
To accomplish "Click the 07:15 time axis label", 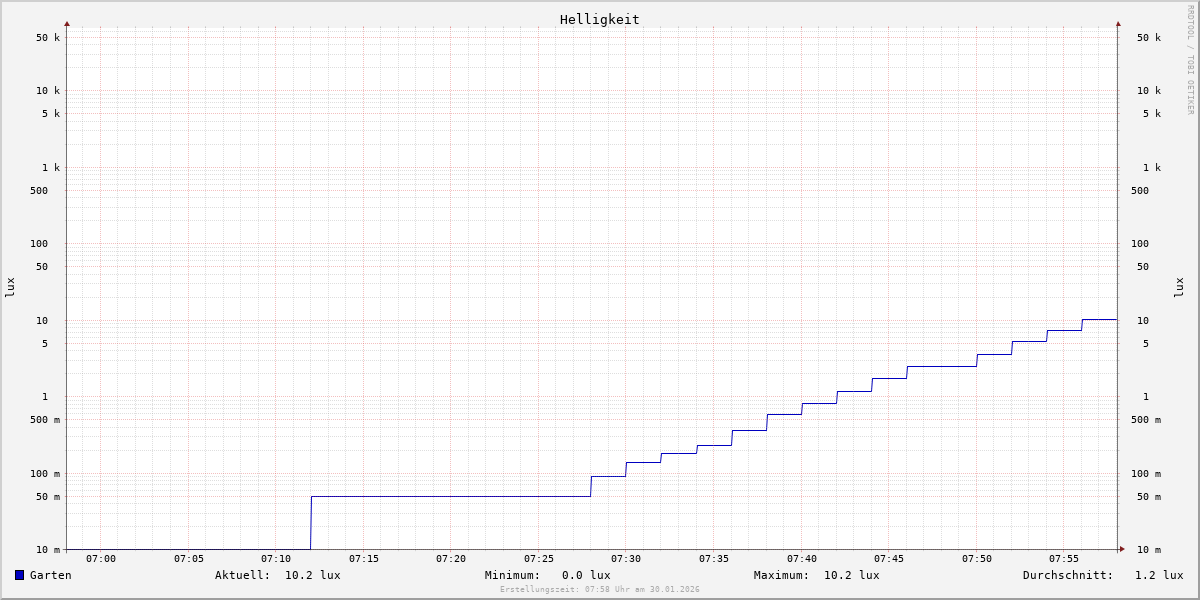I will point(364,559).
